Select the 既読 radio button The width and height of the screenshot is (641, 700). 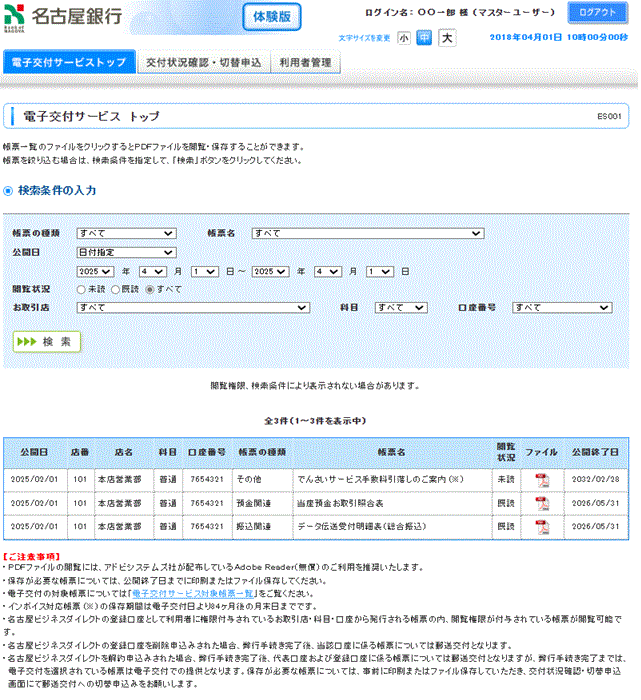[115, 290]
